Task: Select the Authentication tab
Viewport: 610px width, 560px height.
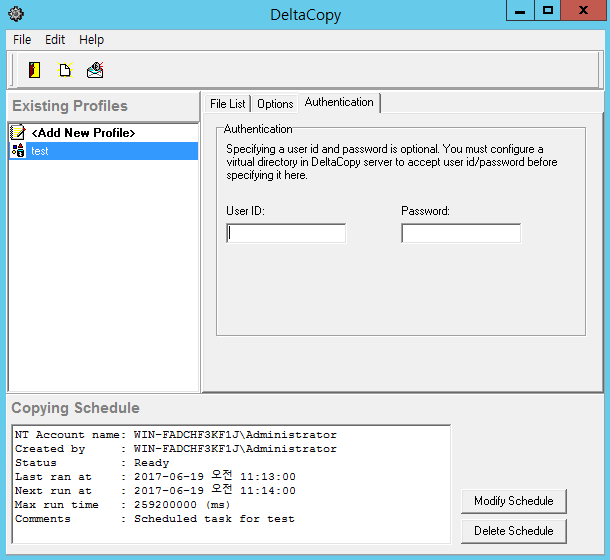Action: pos(339,103)
